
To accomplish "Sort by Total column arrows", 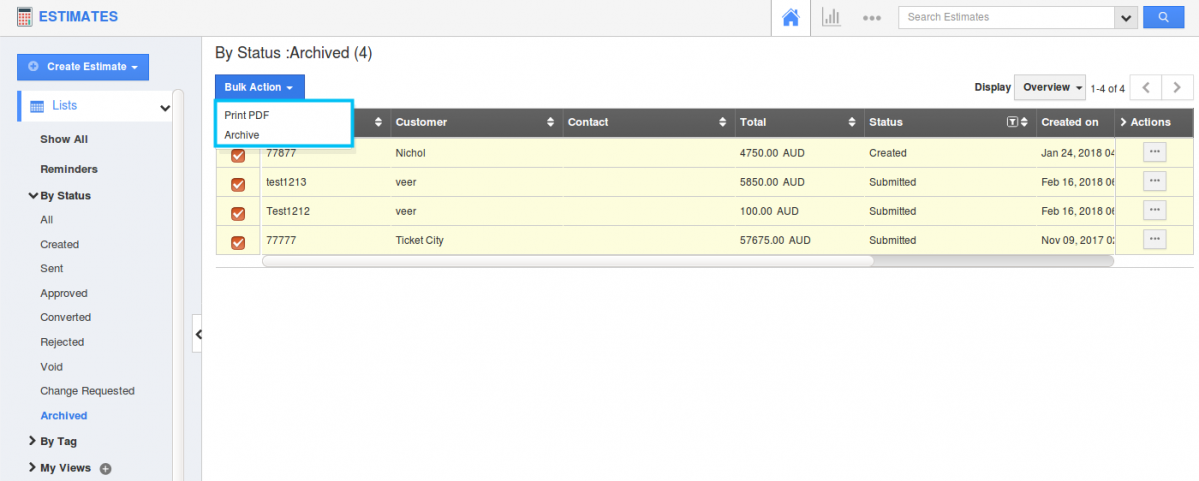I will pos(852,122).
